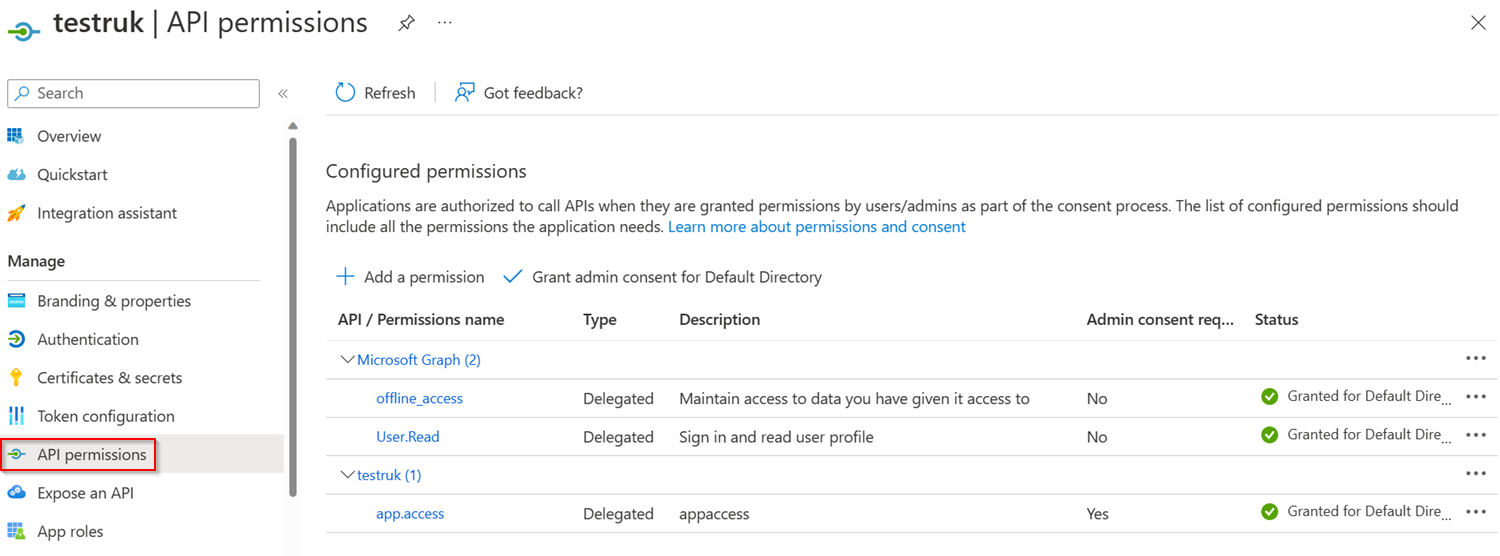Collapse the Microsoft Graph group chevron

click(x=348, y=360)
